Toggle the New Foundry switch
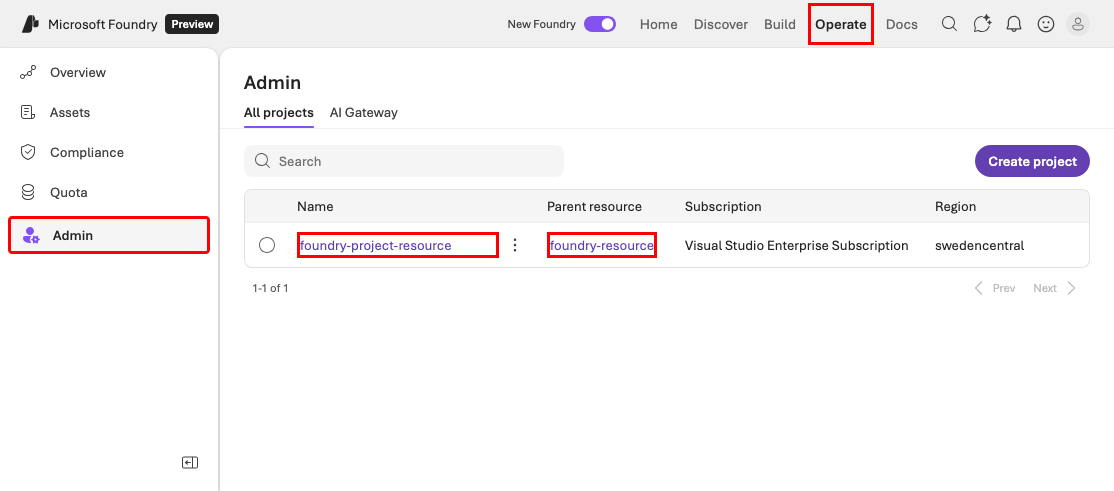 click(x=600, y=24)
